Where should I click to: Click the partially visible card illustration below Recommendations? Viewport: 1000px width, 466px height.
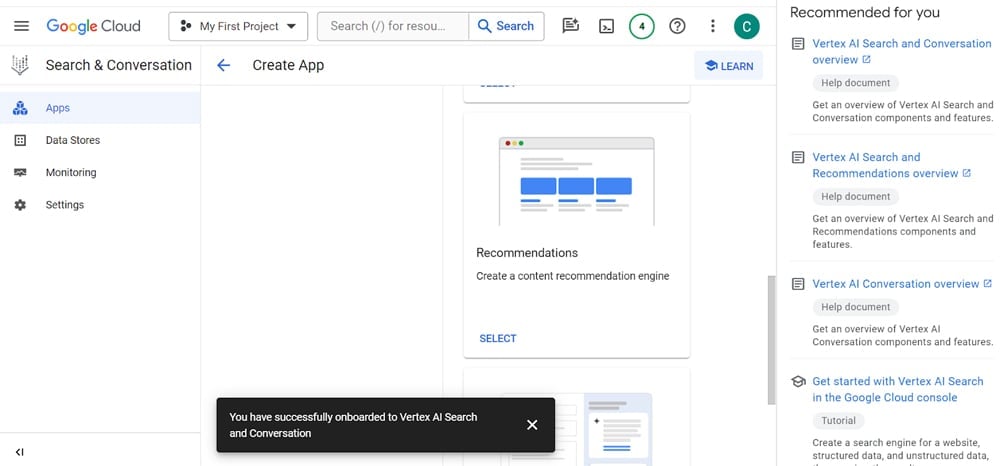coord(577,428)
